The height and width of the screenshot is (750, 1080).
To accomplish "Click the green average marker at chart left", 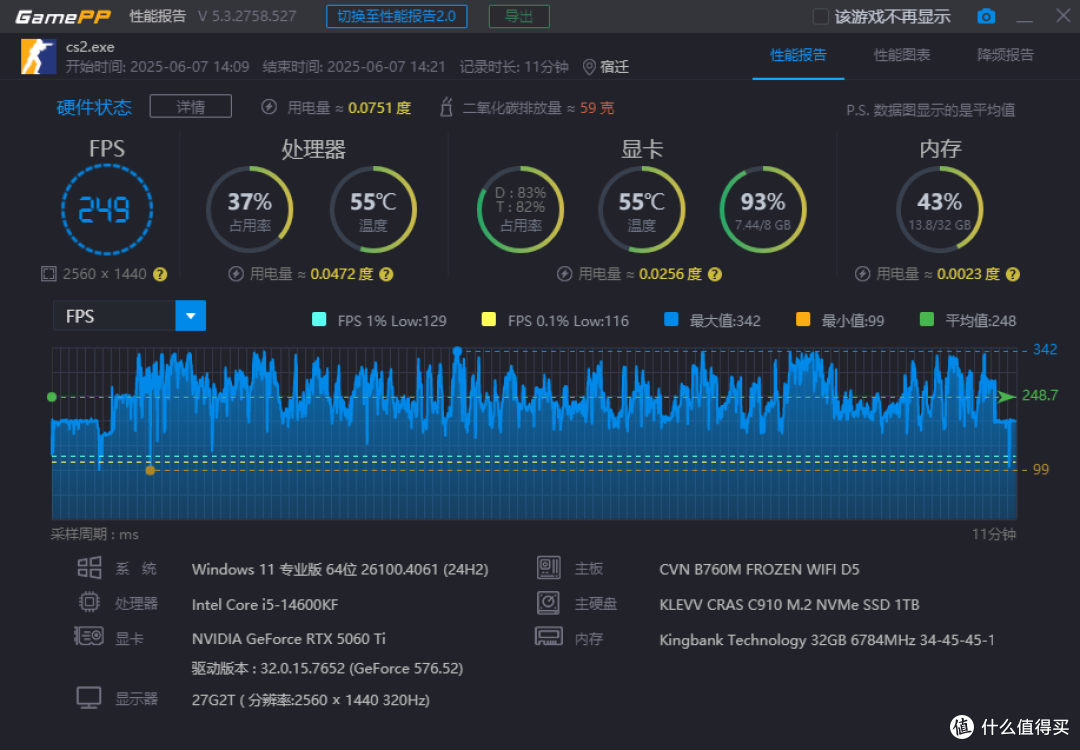I will [52, 397].
